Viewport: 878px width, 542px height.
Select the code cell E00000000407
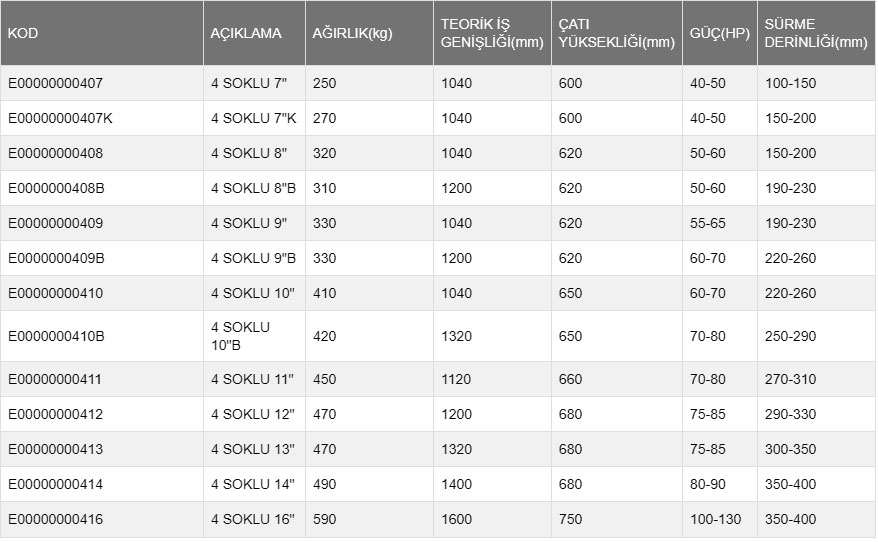(55, 83)
